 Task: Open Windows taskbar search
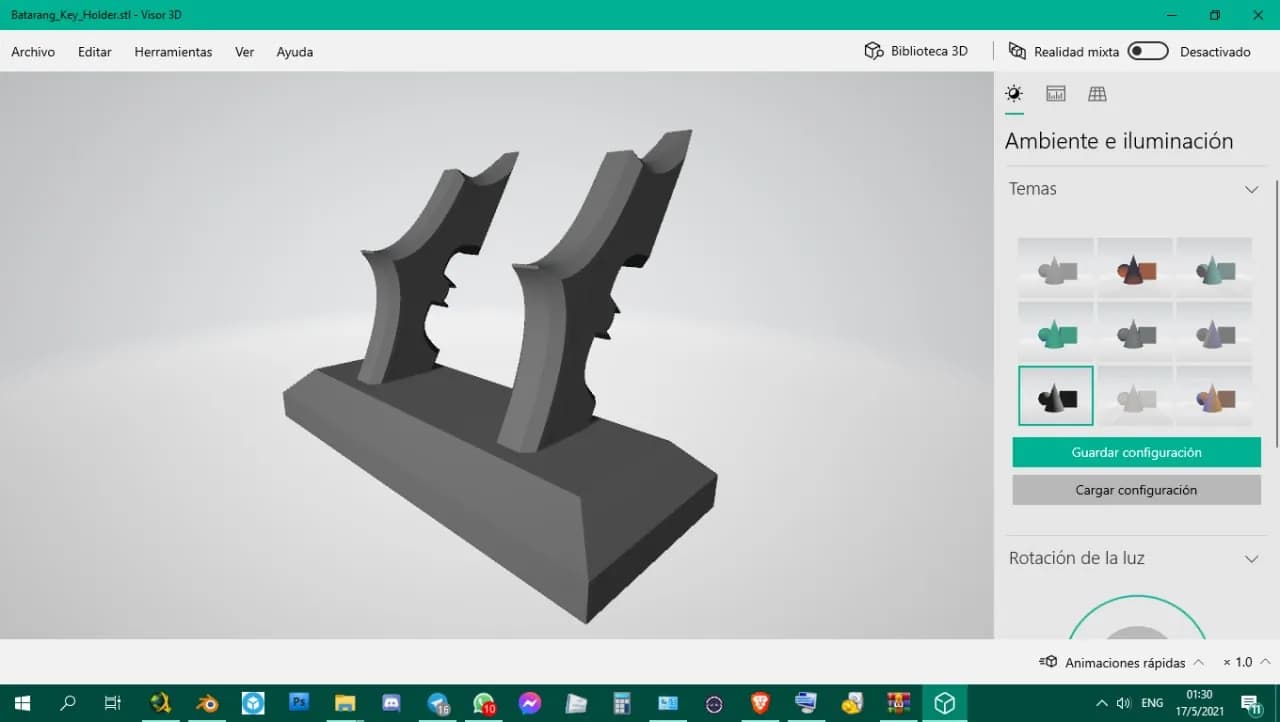click(x=68, y=703)
